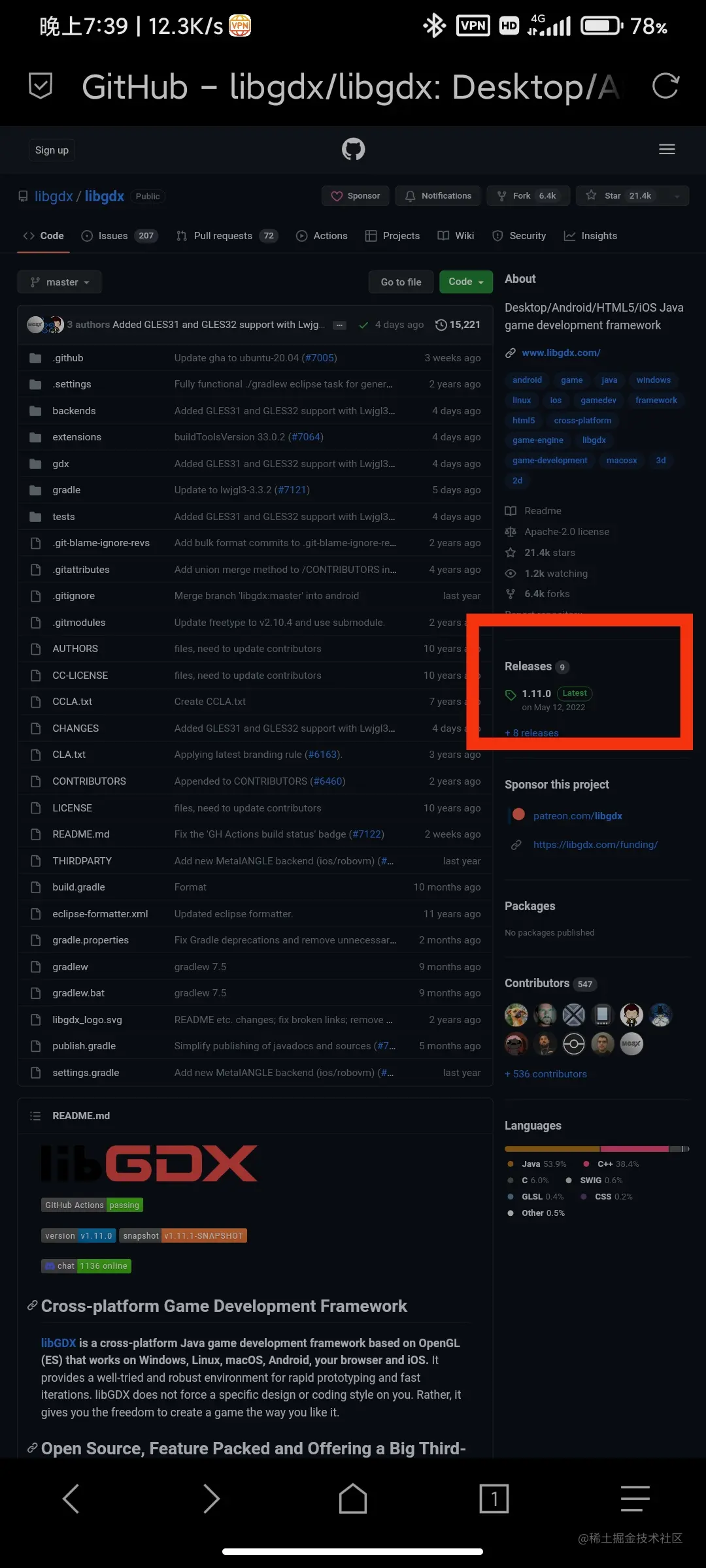This screenshot has width=706, height=1568.
Task: Open the GitHub logo home link
Action: (x=353, y=150)
